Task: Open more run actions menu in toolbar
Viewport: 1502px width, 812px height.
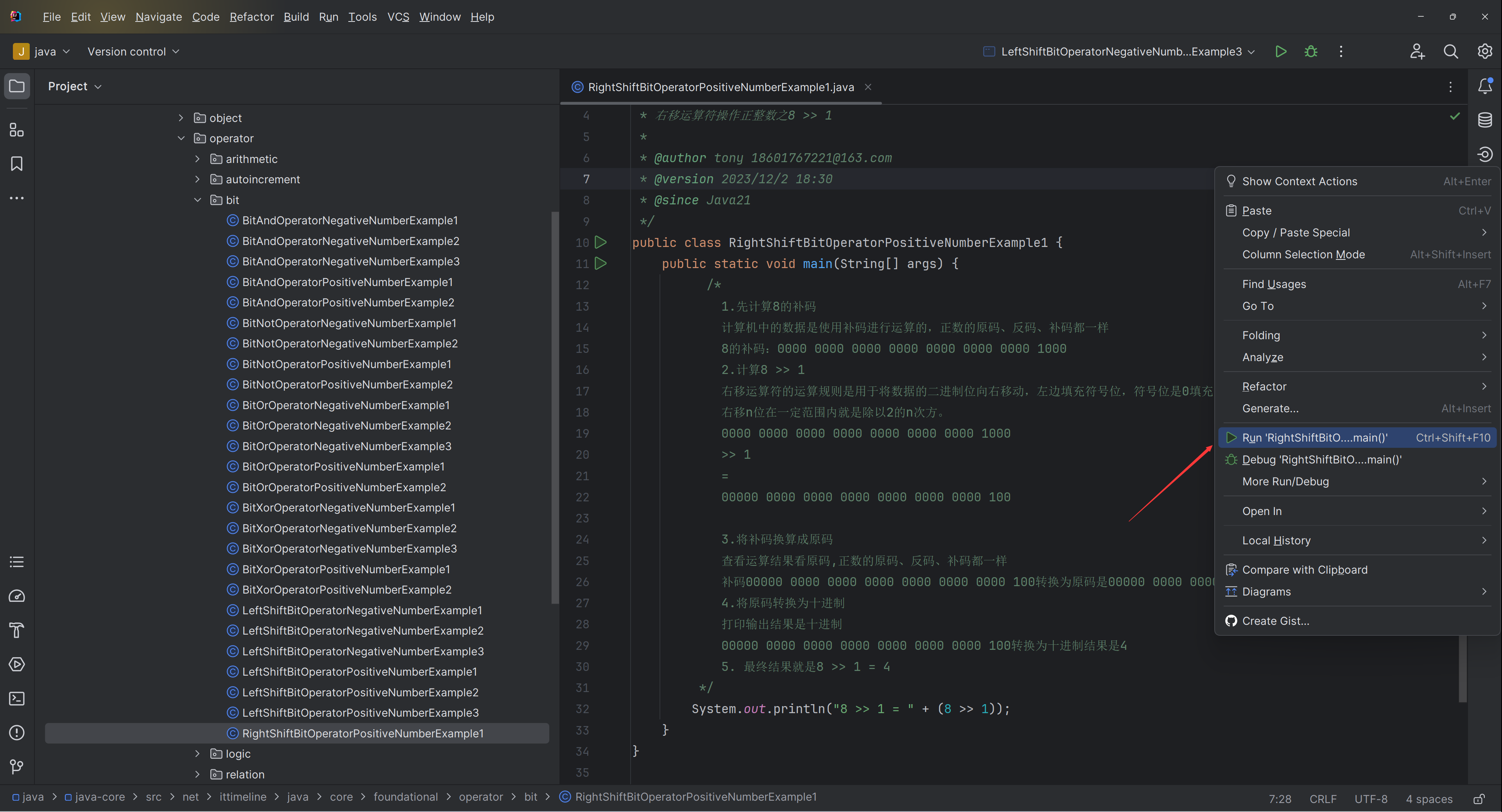Action: (x=1341, y=51)
